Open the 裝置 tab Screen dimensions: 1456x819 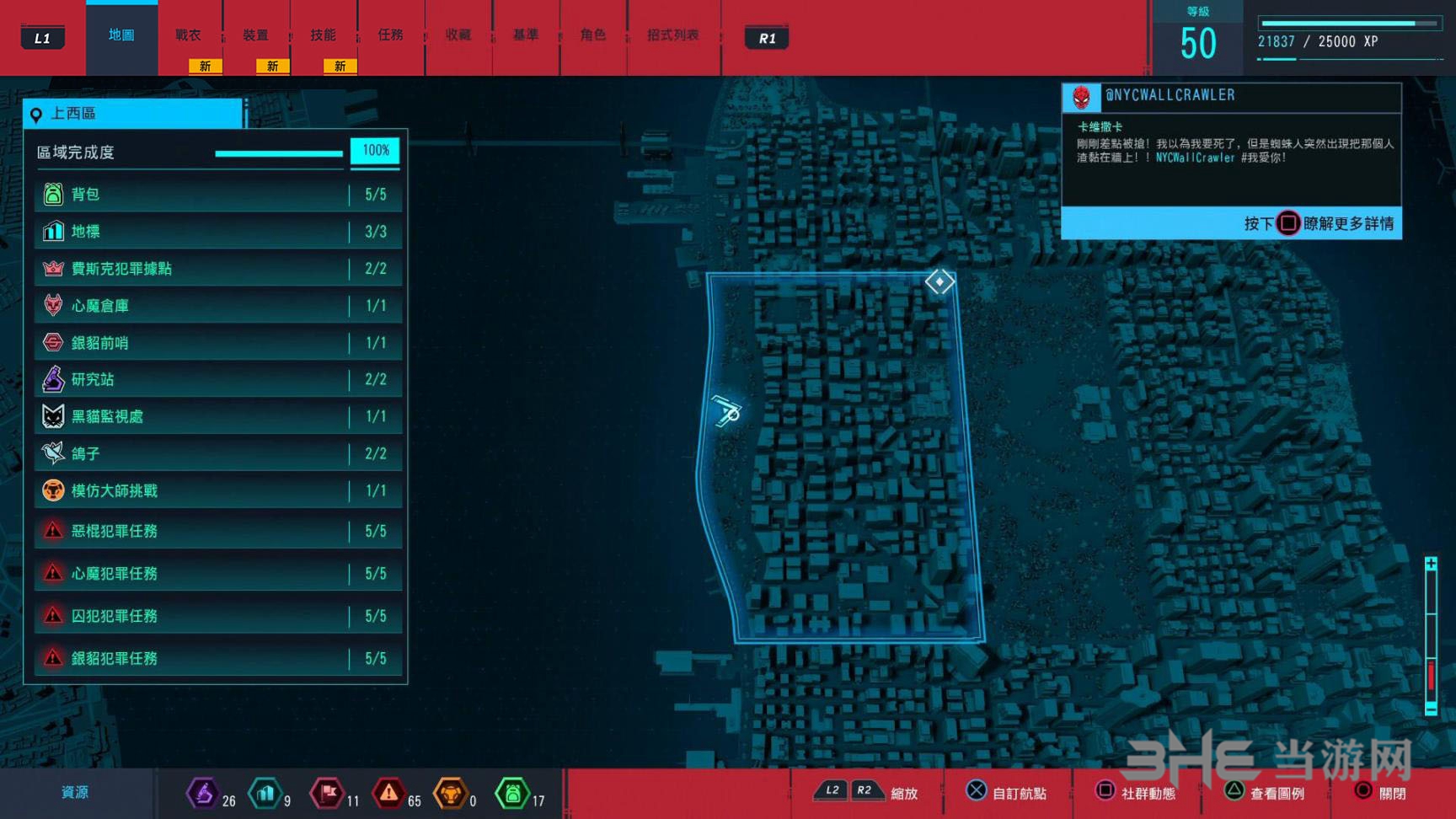tap(256, 35)
